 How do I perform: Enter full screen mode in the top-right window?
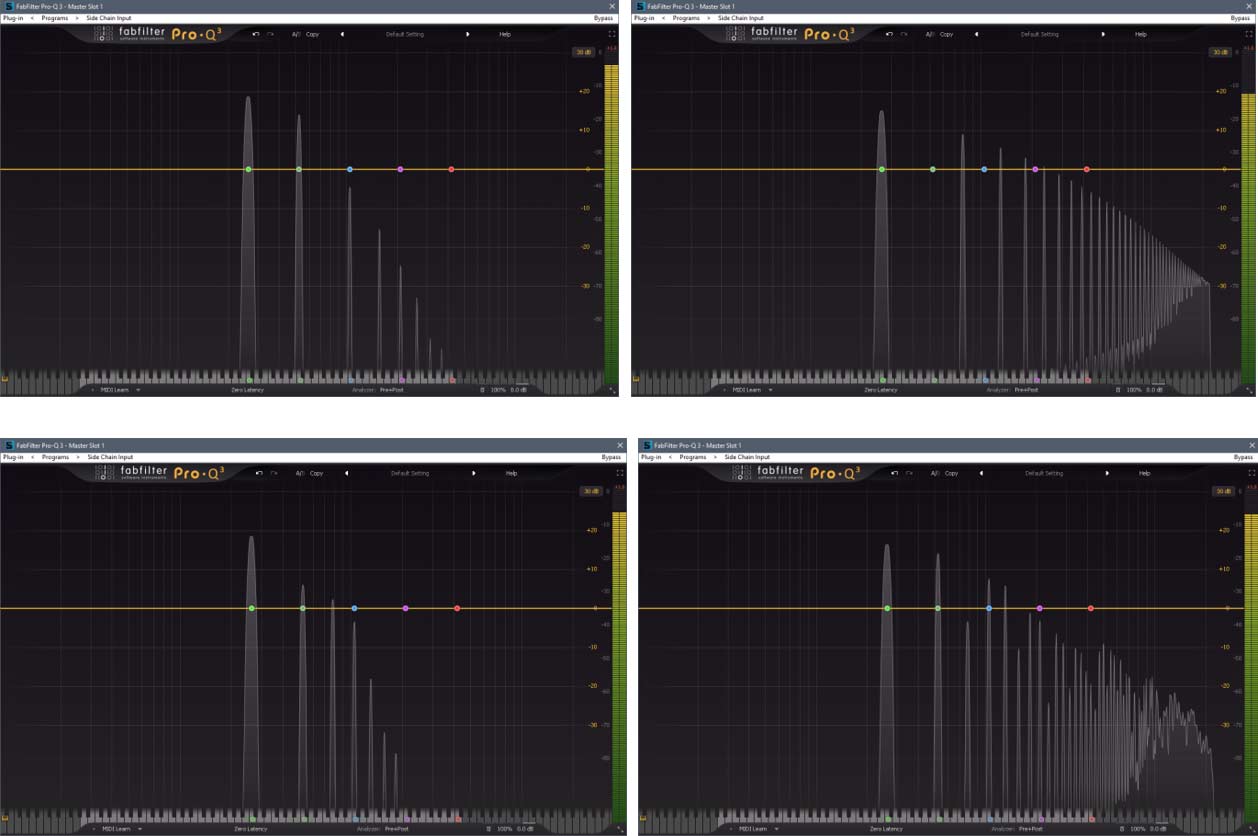pyautogui.click(x=1249, y=34)
